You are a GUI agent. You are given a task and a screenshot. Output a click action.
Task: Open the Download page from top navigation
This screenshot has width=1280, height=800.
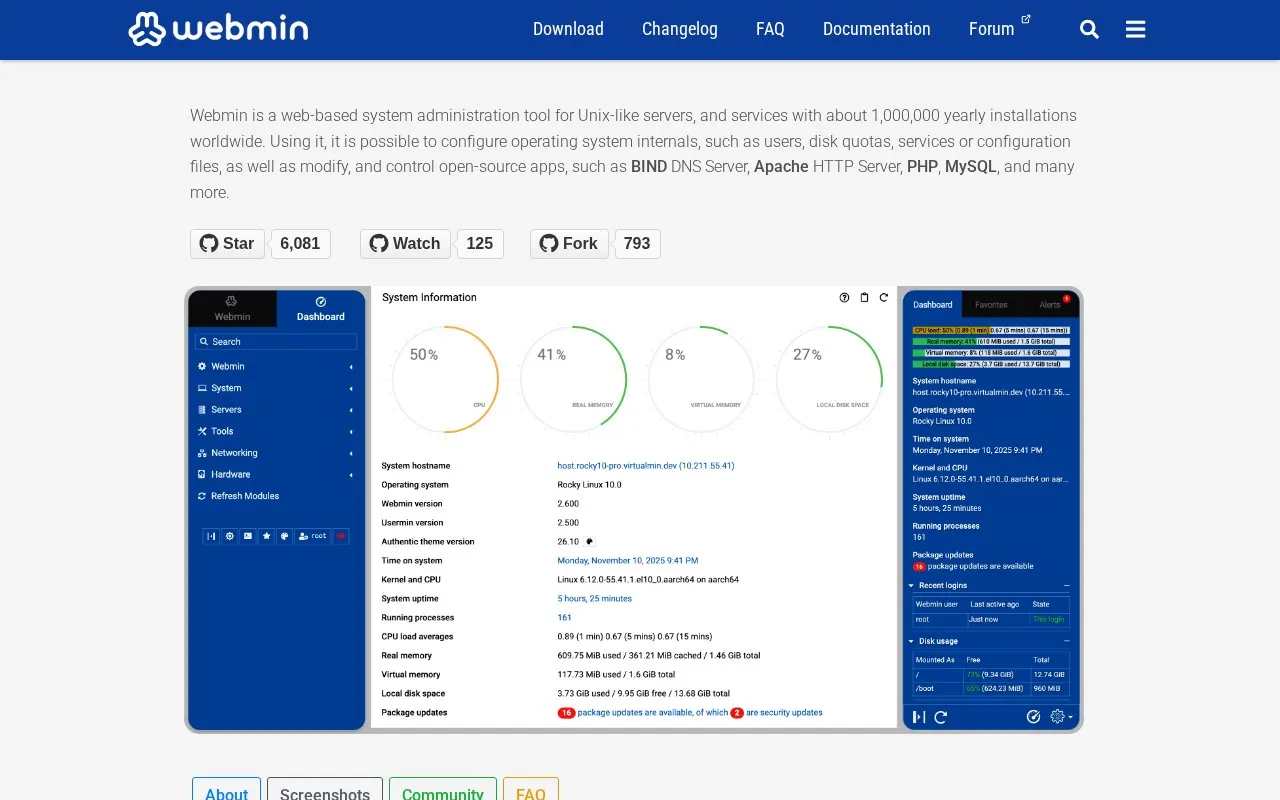[x=568, y=29]
